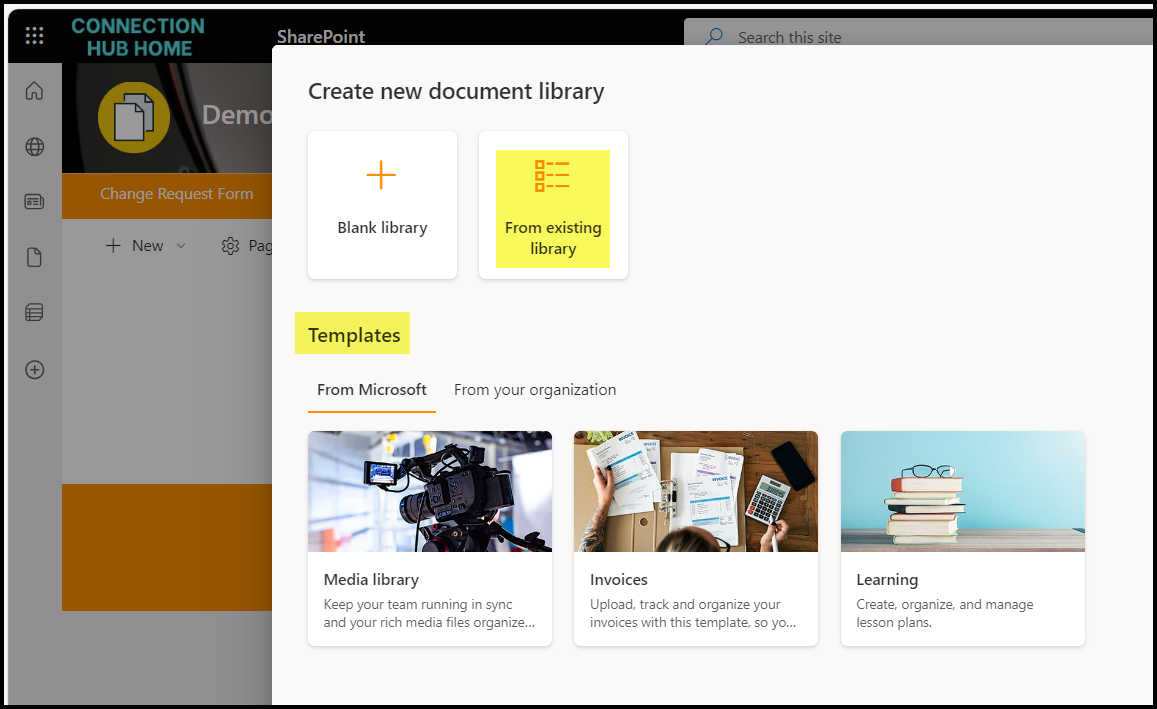The height and width of the screenshot is (709, 1157).
Task: Click the Connection Hub Home logo
Action: pos(138,36)
